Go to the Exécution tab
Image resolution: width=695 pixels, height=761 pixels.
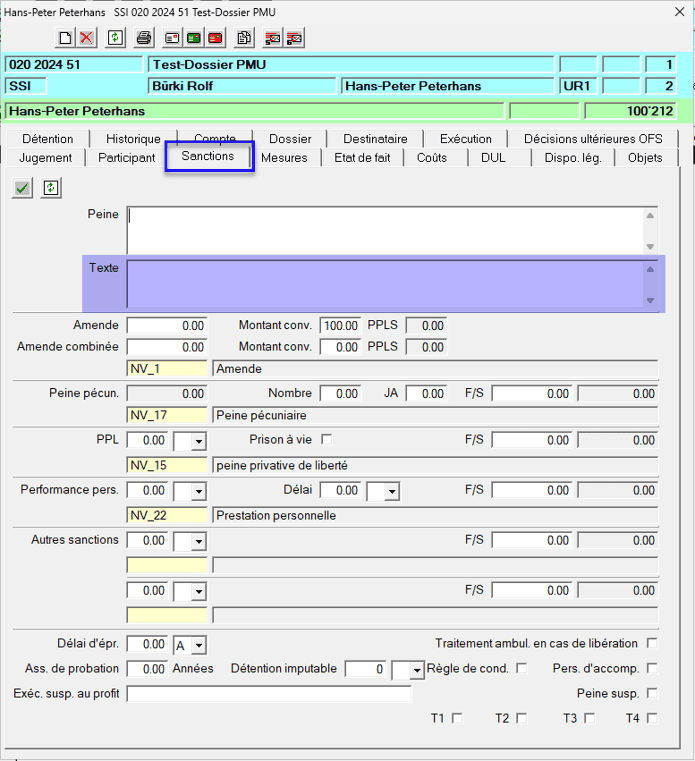tap(465, 139)
